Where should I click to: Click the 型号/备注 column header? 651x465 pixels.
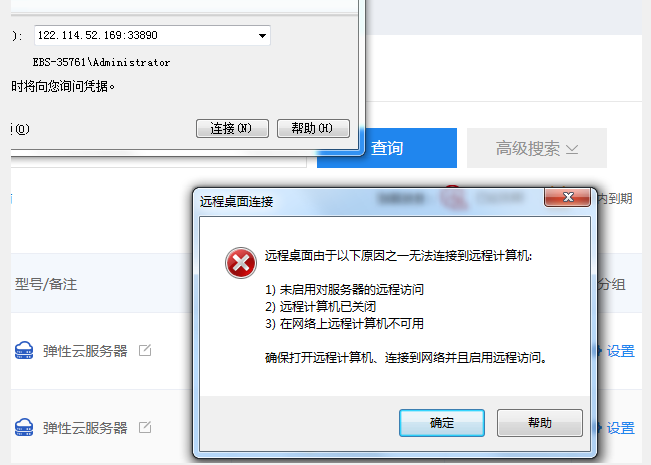[46, 284]
